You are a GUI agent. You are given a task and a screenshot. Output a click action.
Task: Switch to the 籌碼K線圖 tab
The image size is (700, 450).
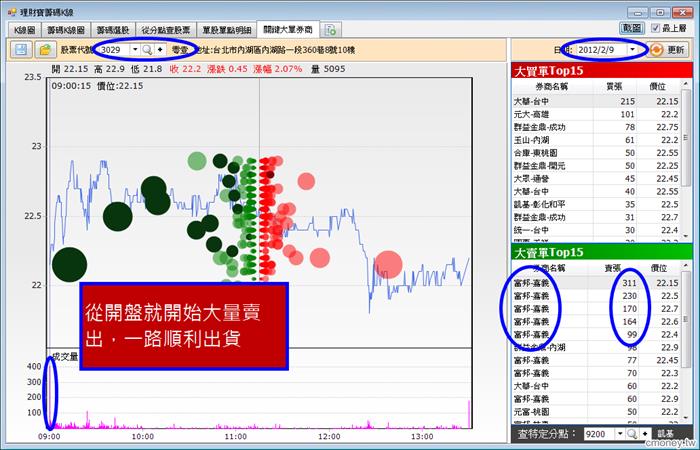click(x=66, y=30)
